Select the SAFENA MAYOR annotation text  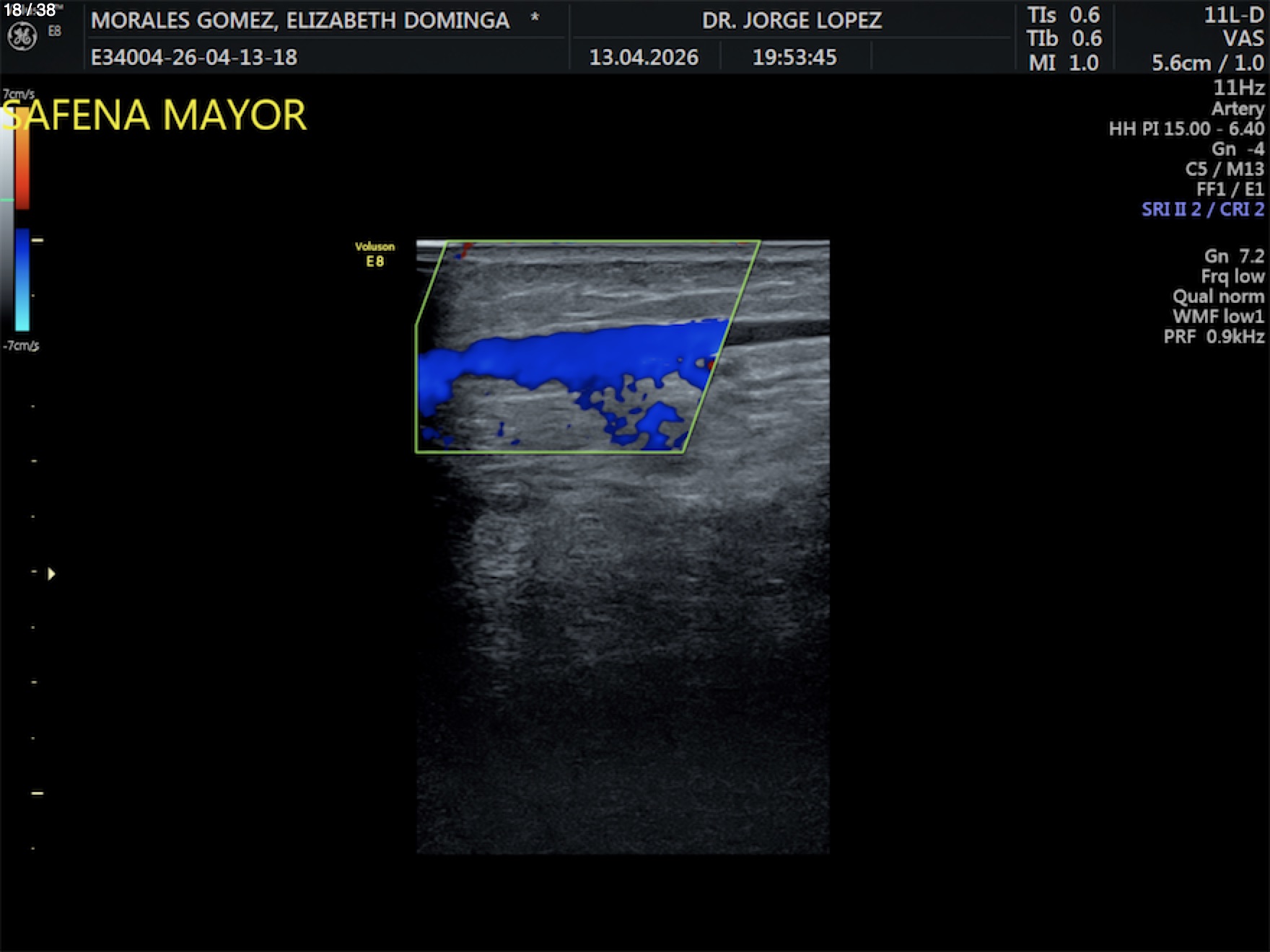[154, 115]
